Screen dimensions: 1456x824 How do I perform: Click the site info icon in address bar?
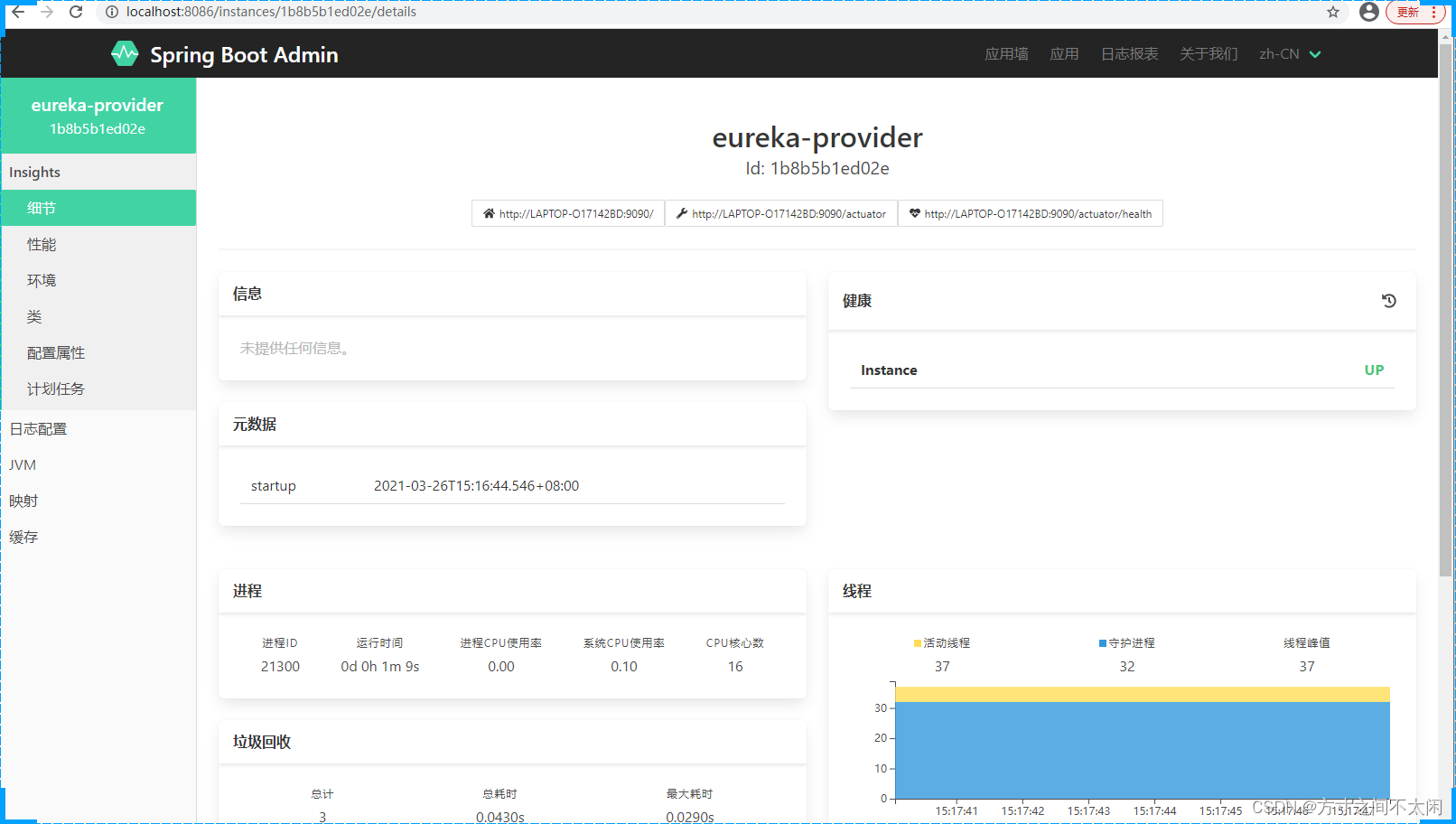click(112, 12)
